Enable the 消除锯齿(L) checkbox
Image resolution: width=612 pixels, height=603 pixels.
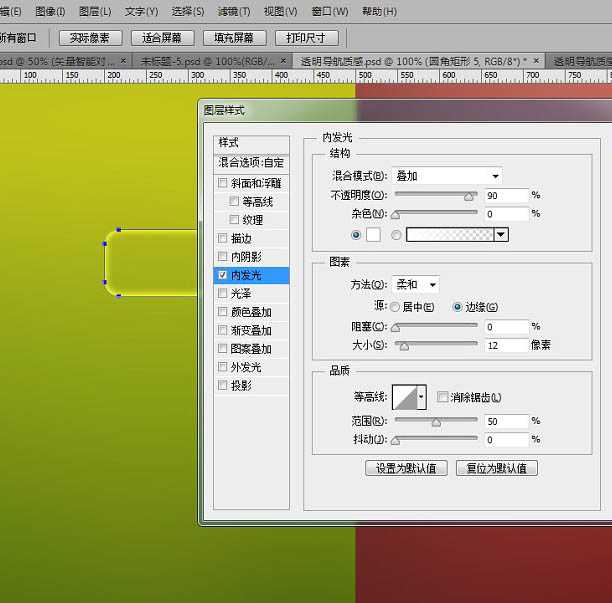442,397
